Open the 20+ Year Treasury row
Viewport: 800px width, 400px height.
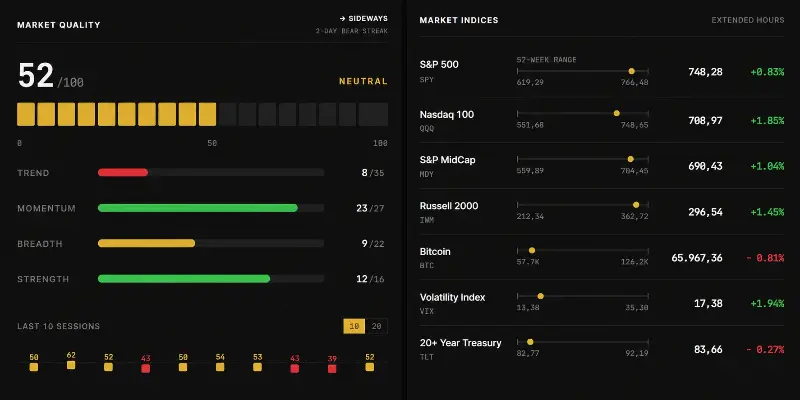point(602,349)
